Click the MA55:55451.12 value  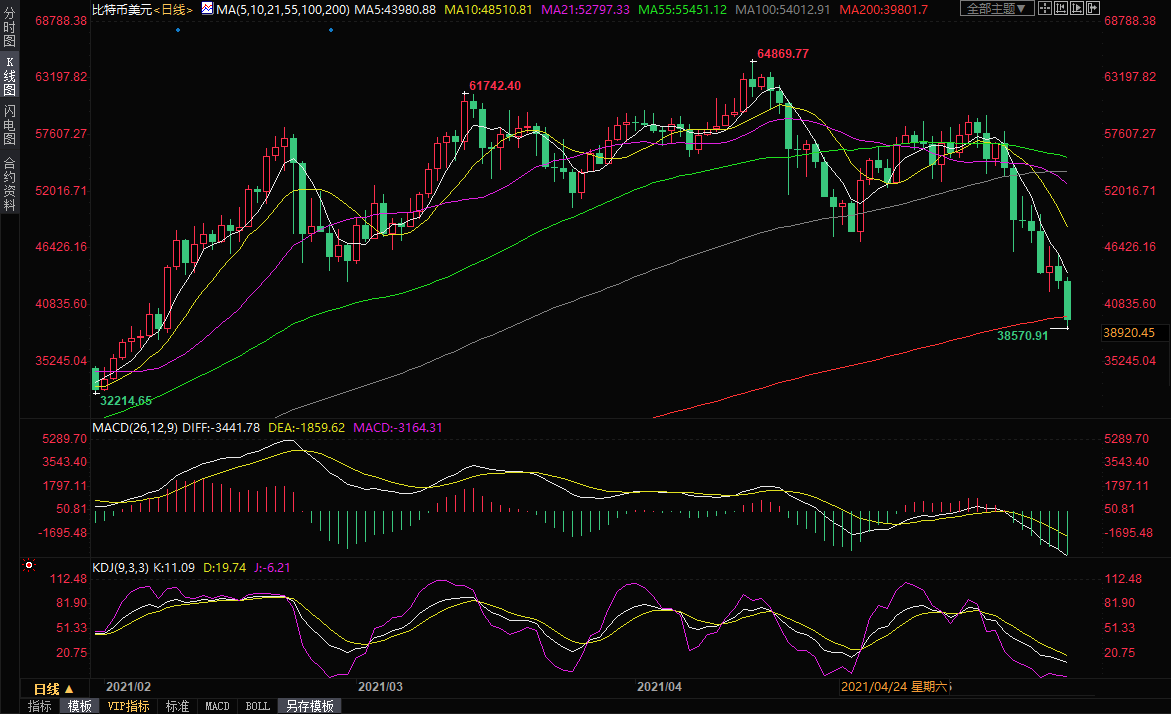[683, 10]
